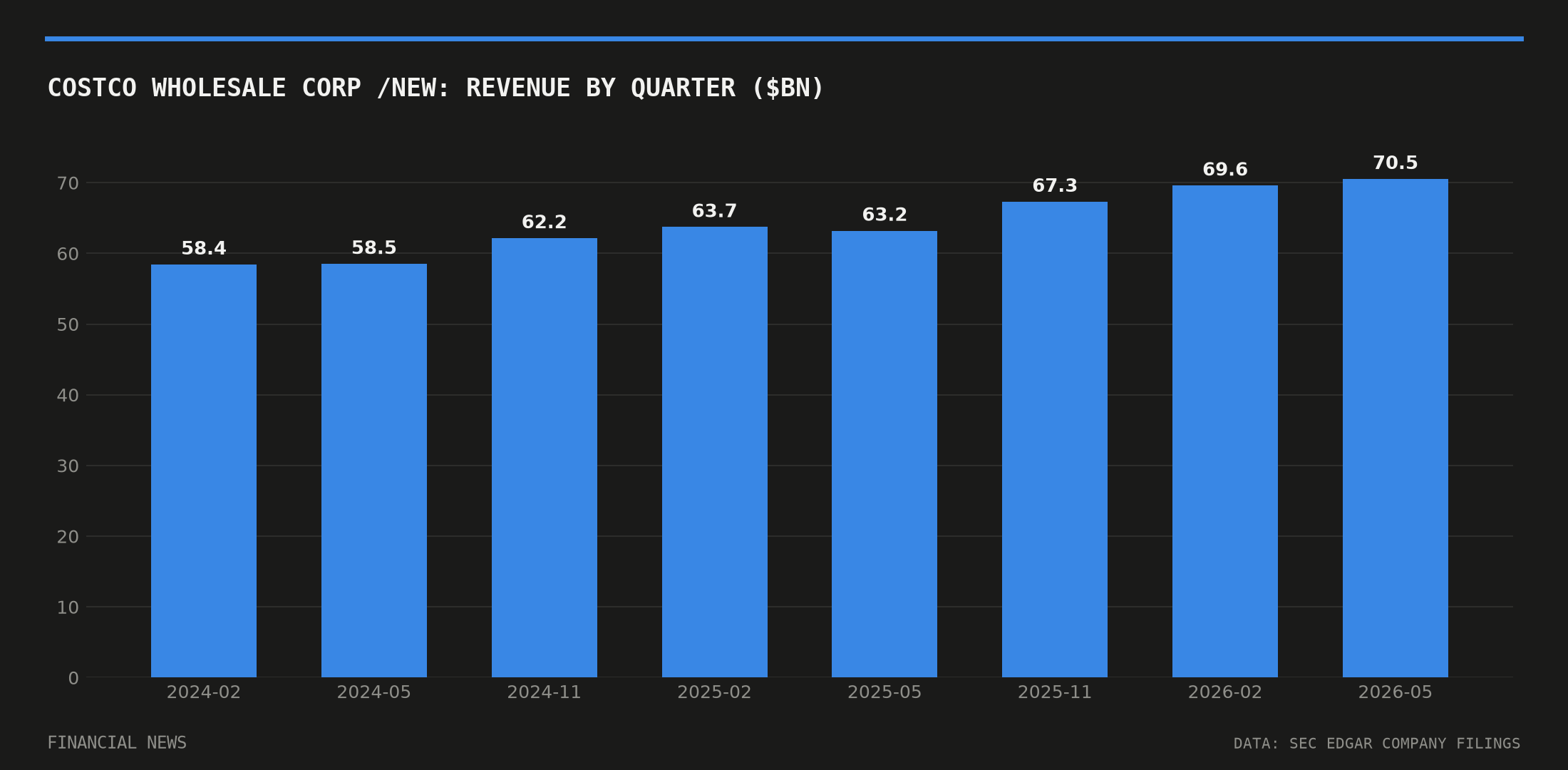1568x770 pixels.
Task: Click the 2024-05 axis label
Action: pyautogui.click(x=374, y=692)
